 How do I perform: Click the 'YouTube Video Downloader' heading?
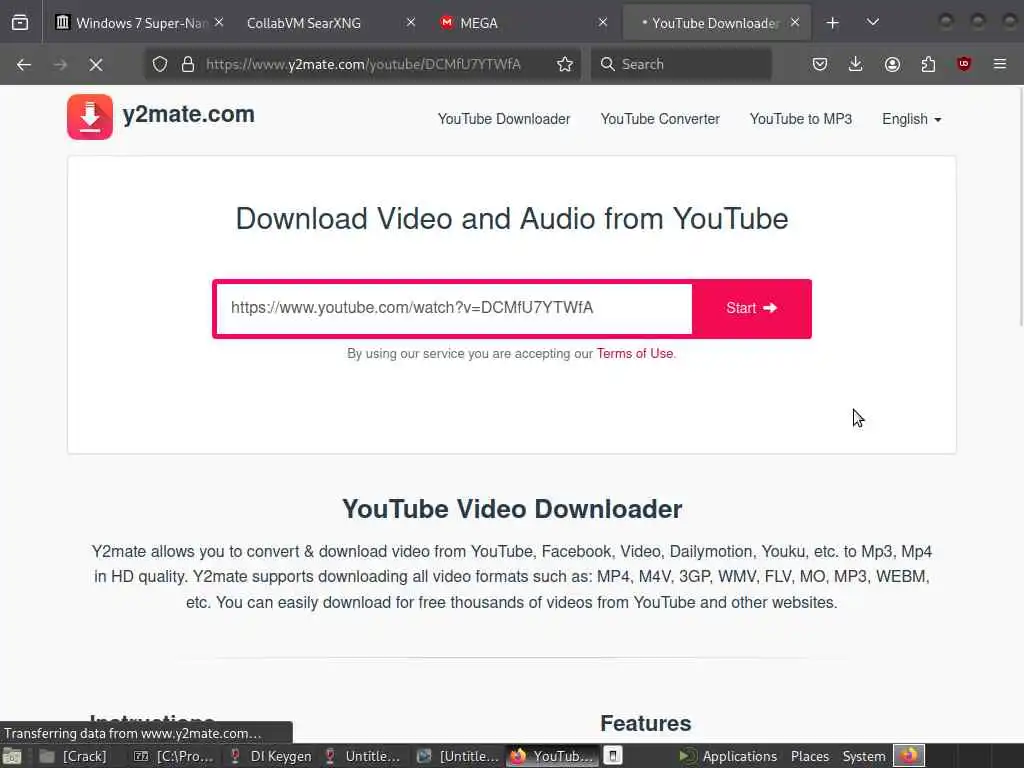tap(512, 509)
